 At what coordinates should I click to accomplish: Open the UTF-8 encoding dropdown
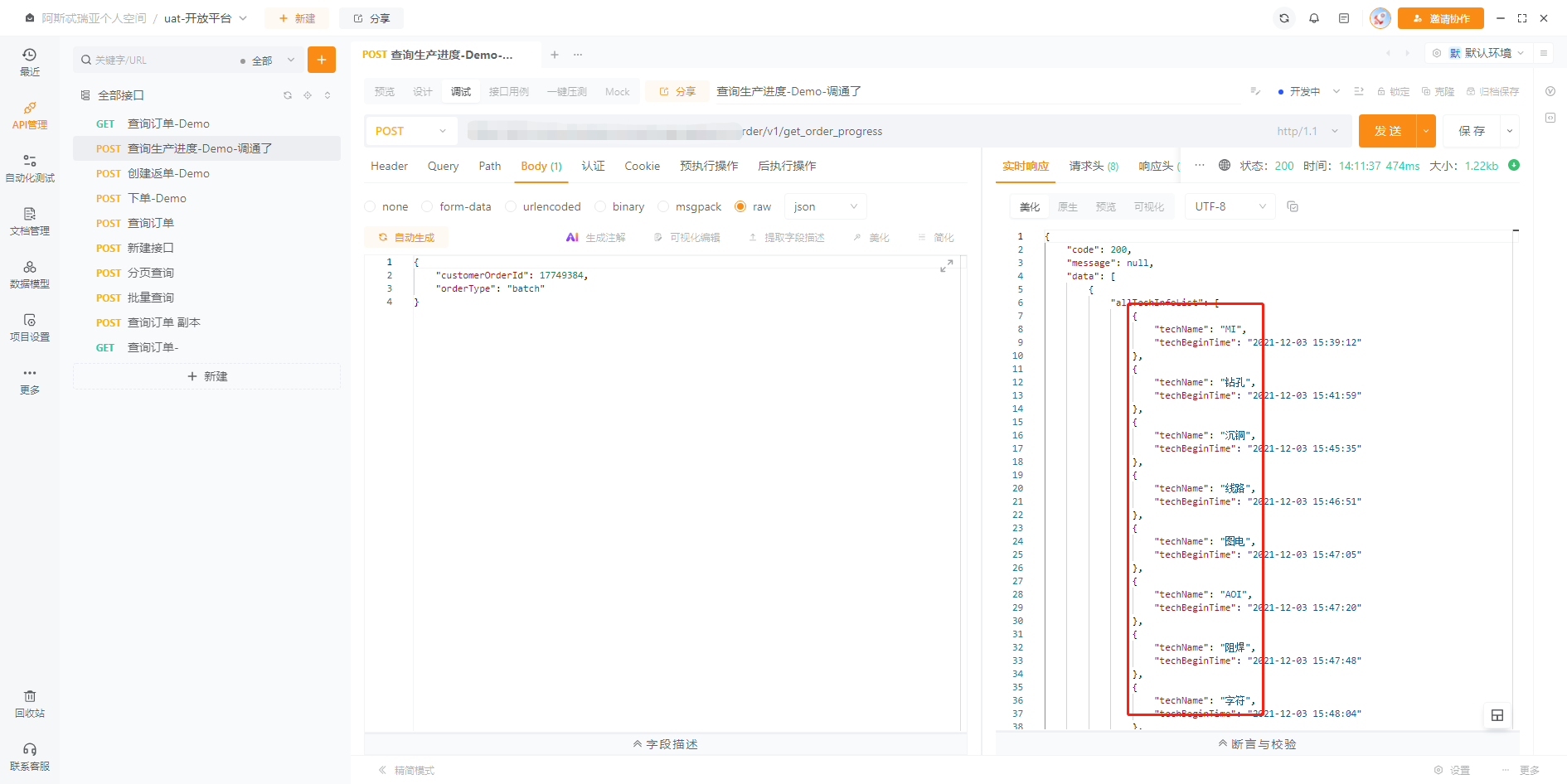pos(1230,206)
